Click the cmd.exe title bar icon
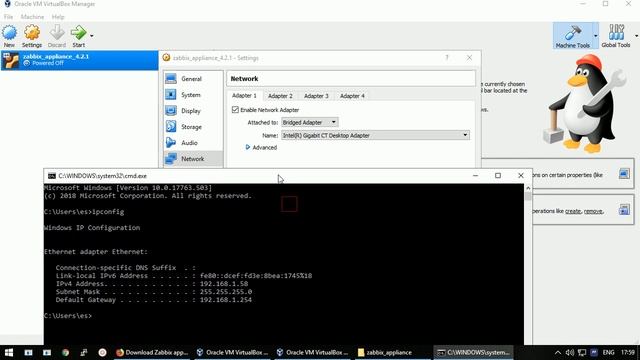This screenshot has height=360, width=640. pos(51,176)
